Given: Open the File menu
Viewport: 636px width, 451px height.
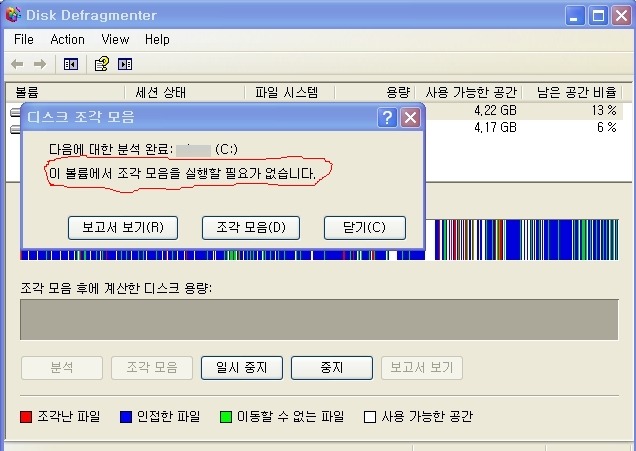Looking at the screenshot, I should pos(24,39).
